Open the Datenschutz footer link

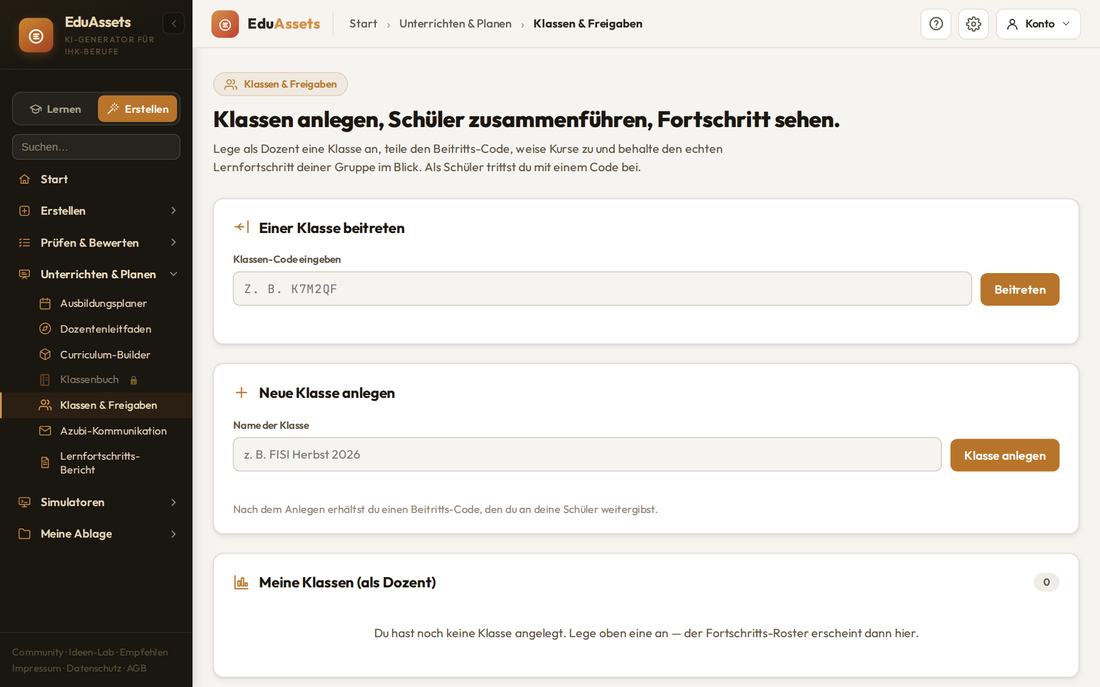(94, 668)
